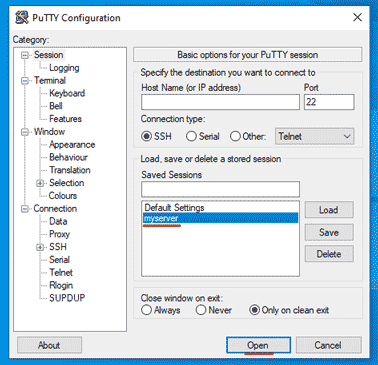This screenshot has height=365, width=378.
Task: Open the Colours category
Action: pyautogui.click(x=63, y=195)
